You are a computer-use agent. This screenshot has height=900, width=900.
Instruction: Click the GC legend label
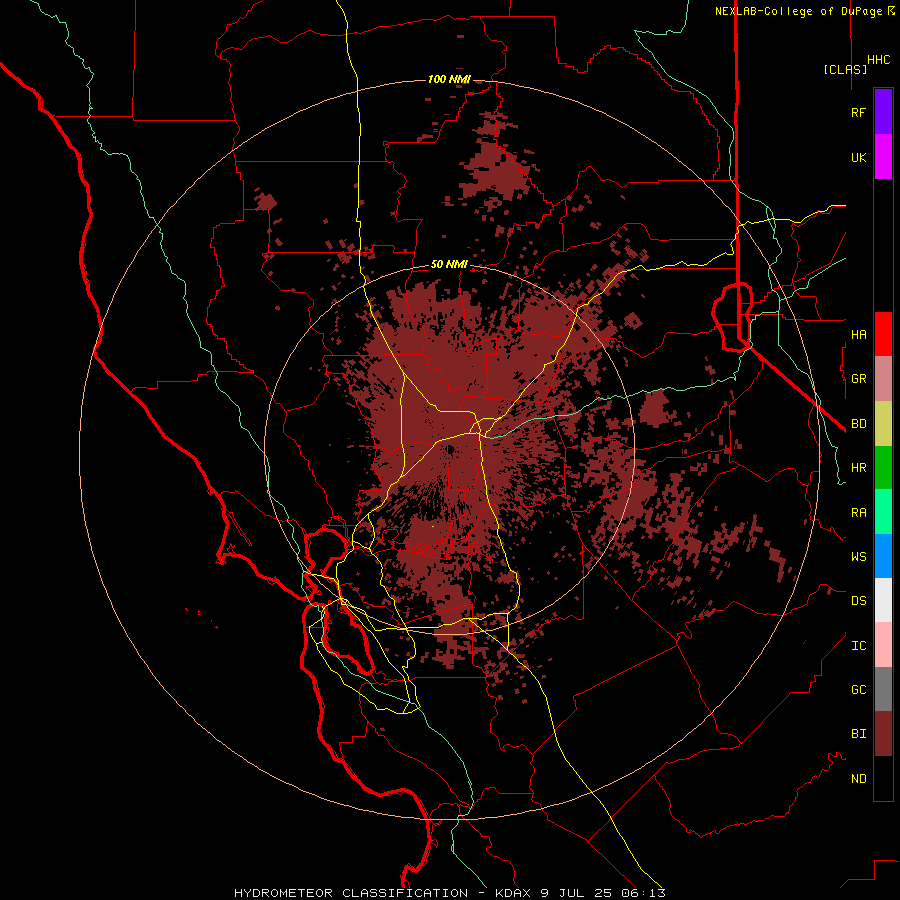tap(858, 689)
